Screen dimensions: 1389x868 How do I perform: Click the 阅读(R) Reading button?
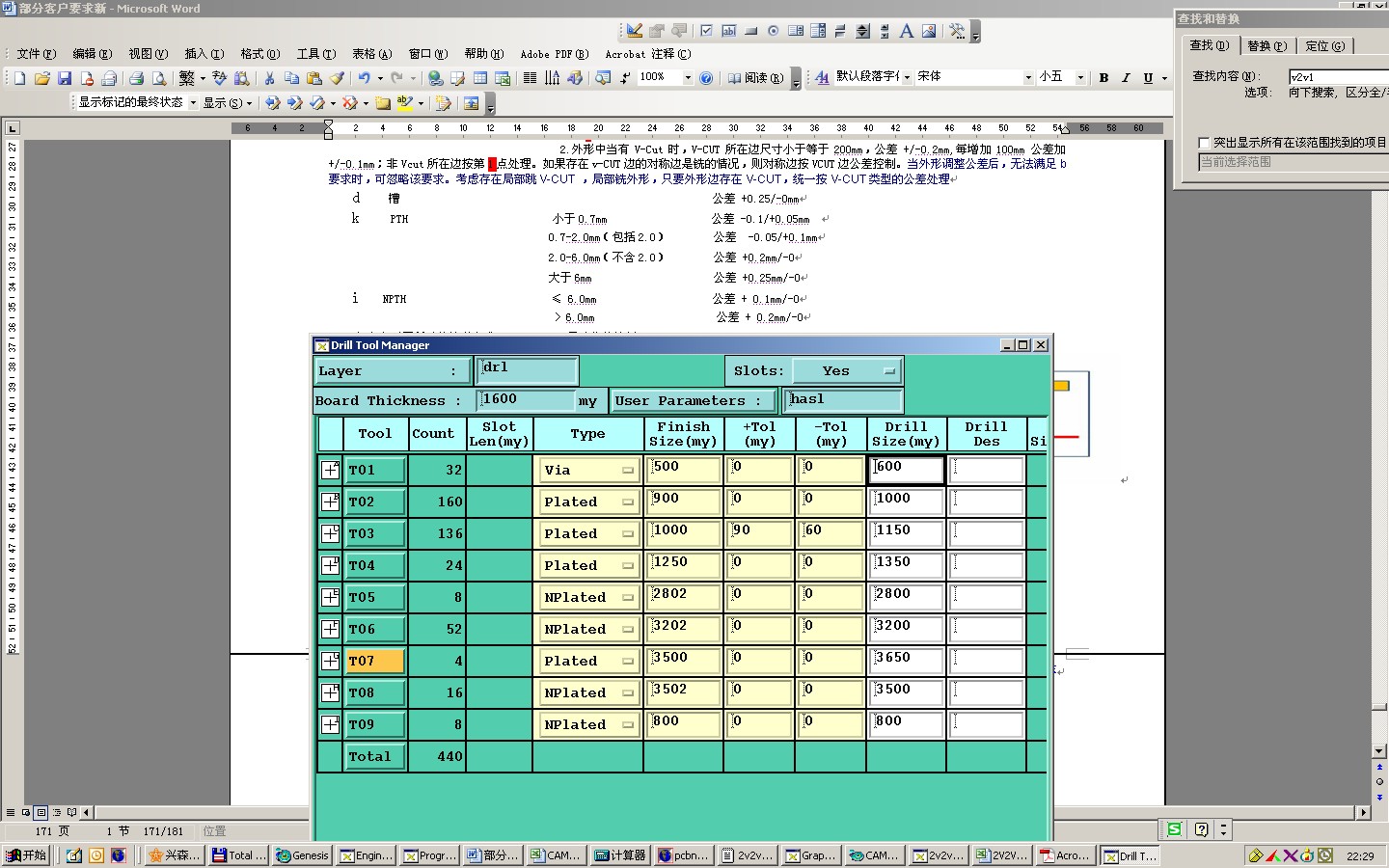pyautogui.click(x=755, y=78)
